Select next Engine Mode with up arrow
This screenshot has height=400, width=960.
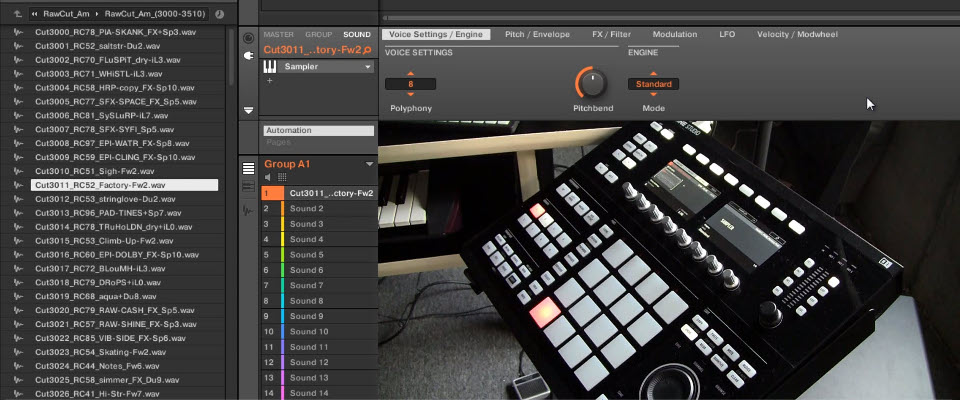pos(653,74)
